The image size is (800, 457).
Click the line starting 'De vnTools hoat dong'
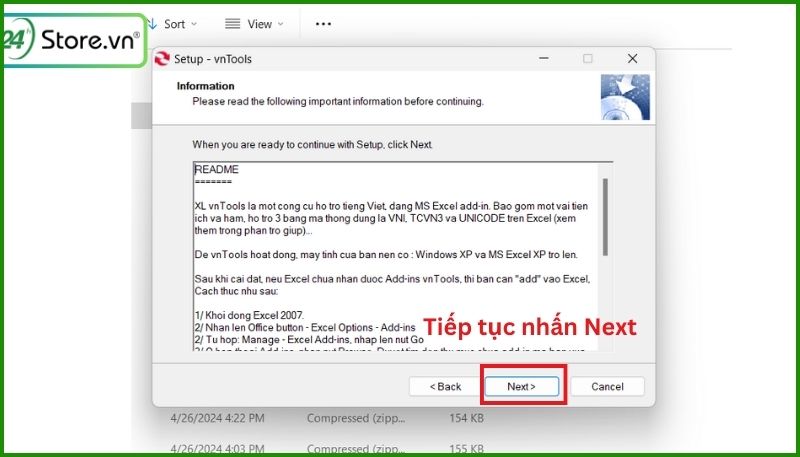pyautogui.click(x=386, y=254)
